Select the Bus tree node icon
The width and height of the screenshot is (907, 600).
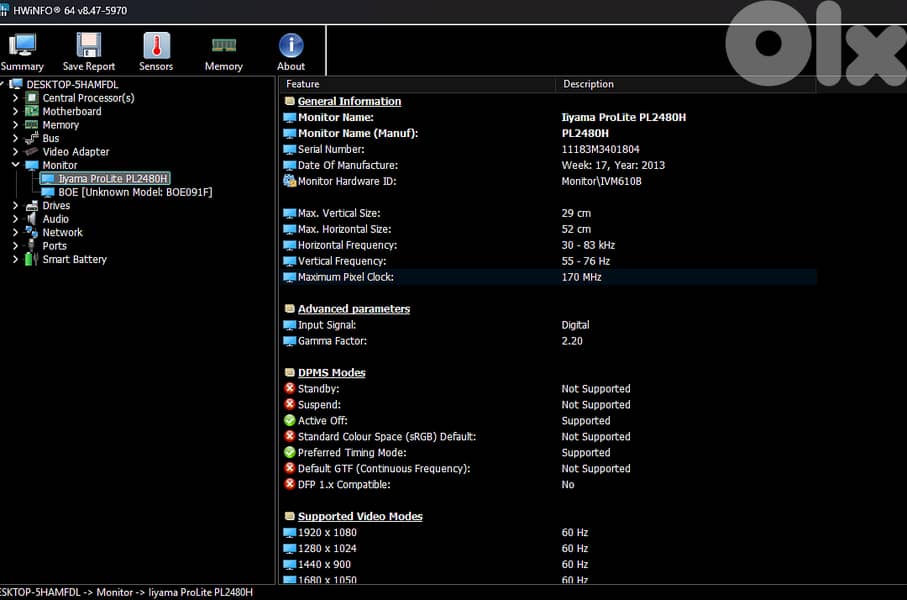pos(32,138)
